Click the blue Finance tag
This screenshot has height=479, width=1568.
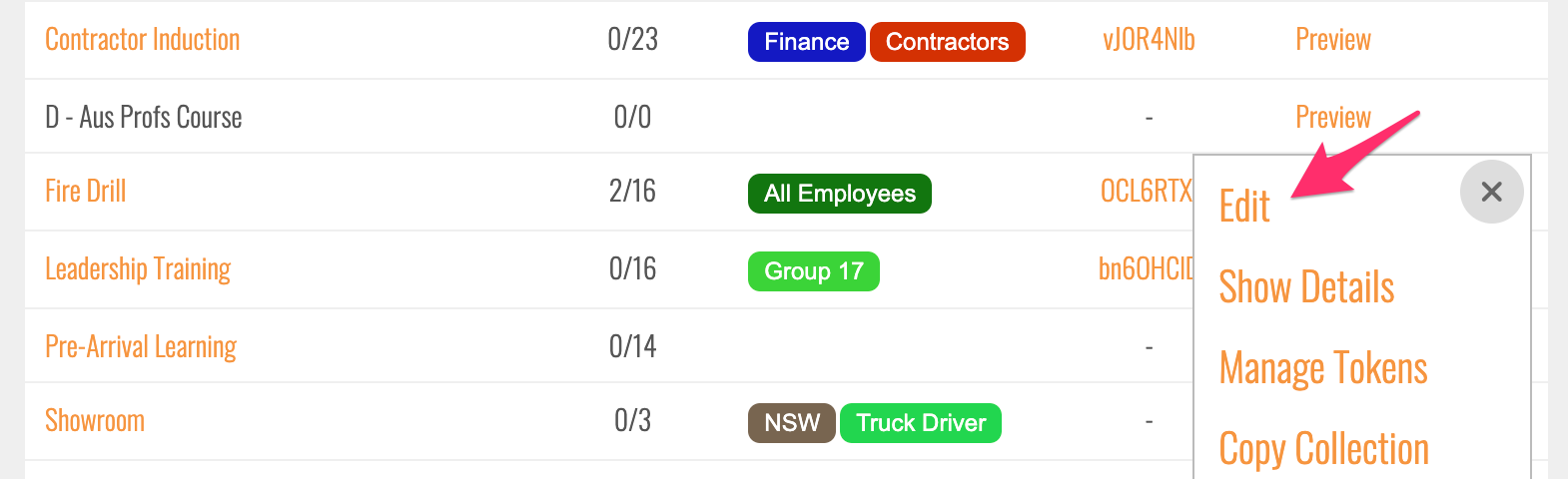tap(806, 42)
